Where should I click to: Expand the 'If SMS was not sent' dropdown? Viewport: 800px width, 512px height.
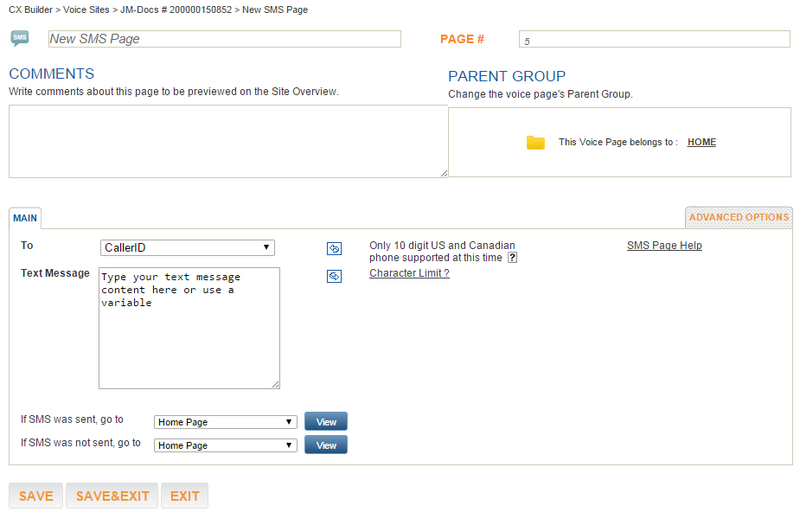[226, 445]
